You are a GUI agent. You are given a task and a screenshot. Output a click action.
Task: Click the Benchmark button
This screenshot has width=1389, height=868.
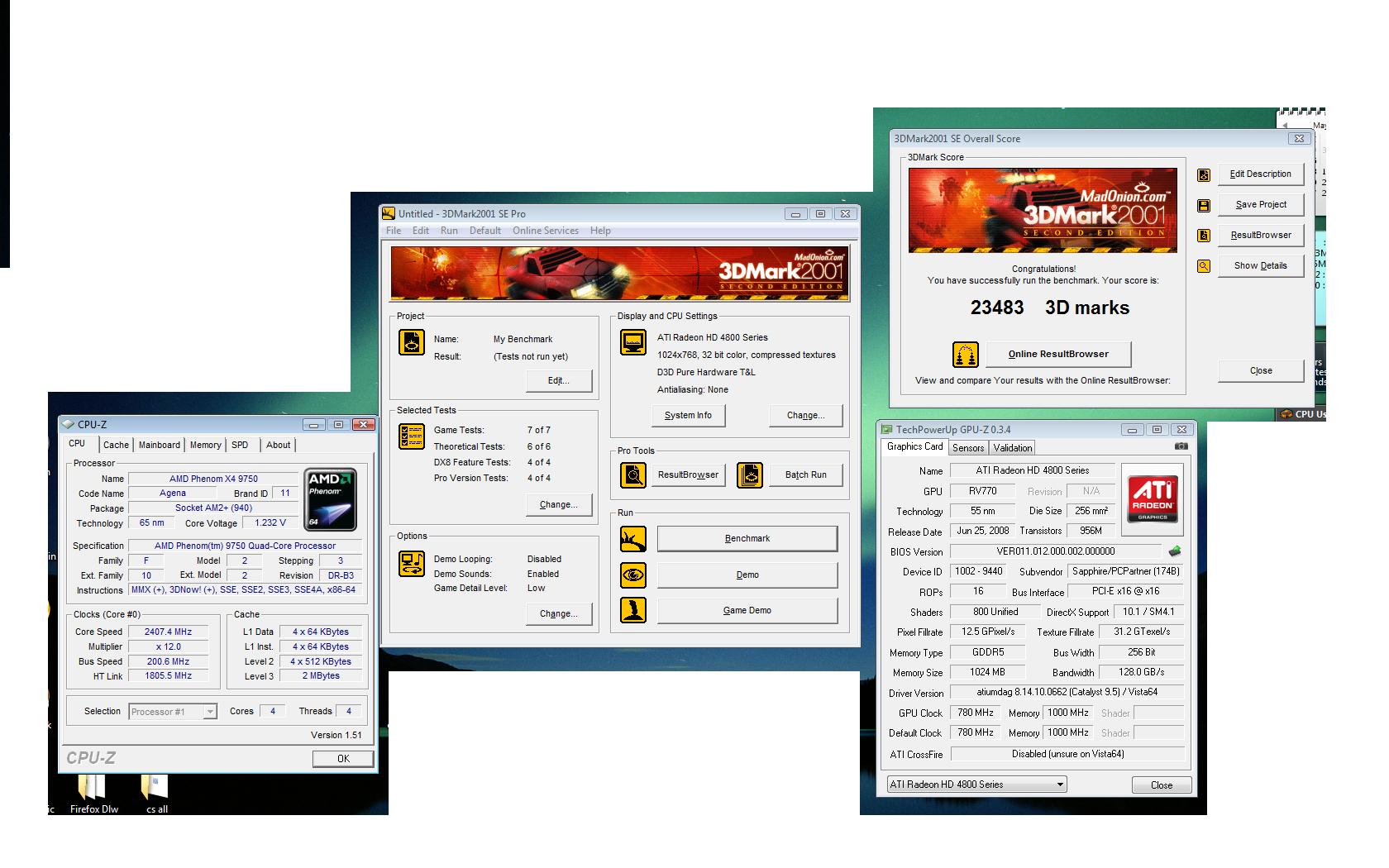pos(747,539)
